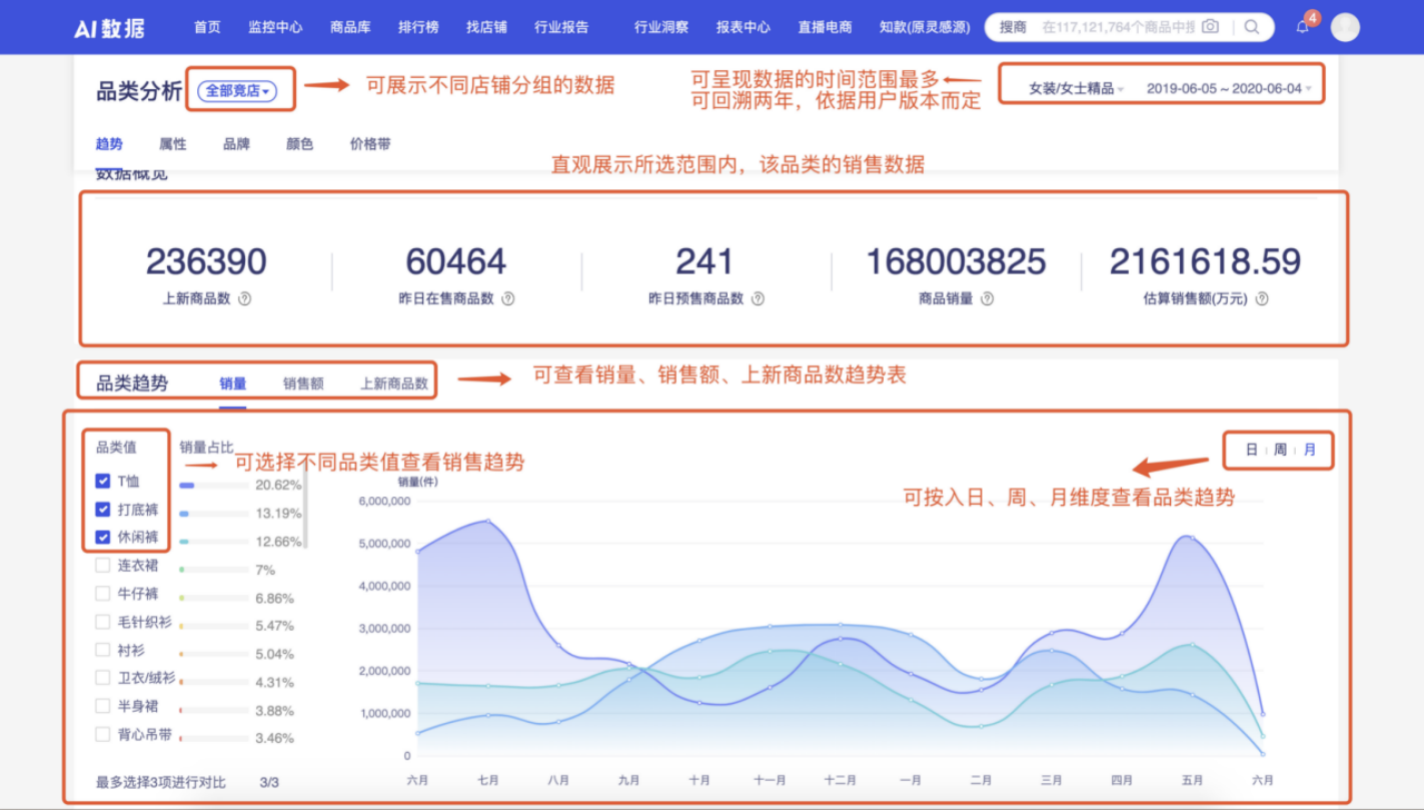Switch to the 品牌 tab

(x=236, y=144)
